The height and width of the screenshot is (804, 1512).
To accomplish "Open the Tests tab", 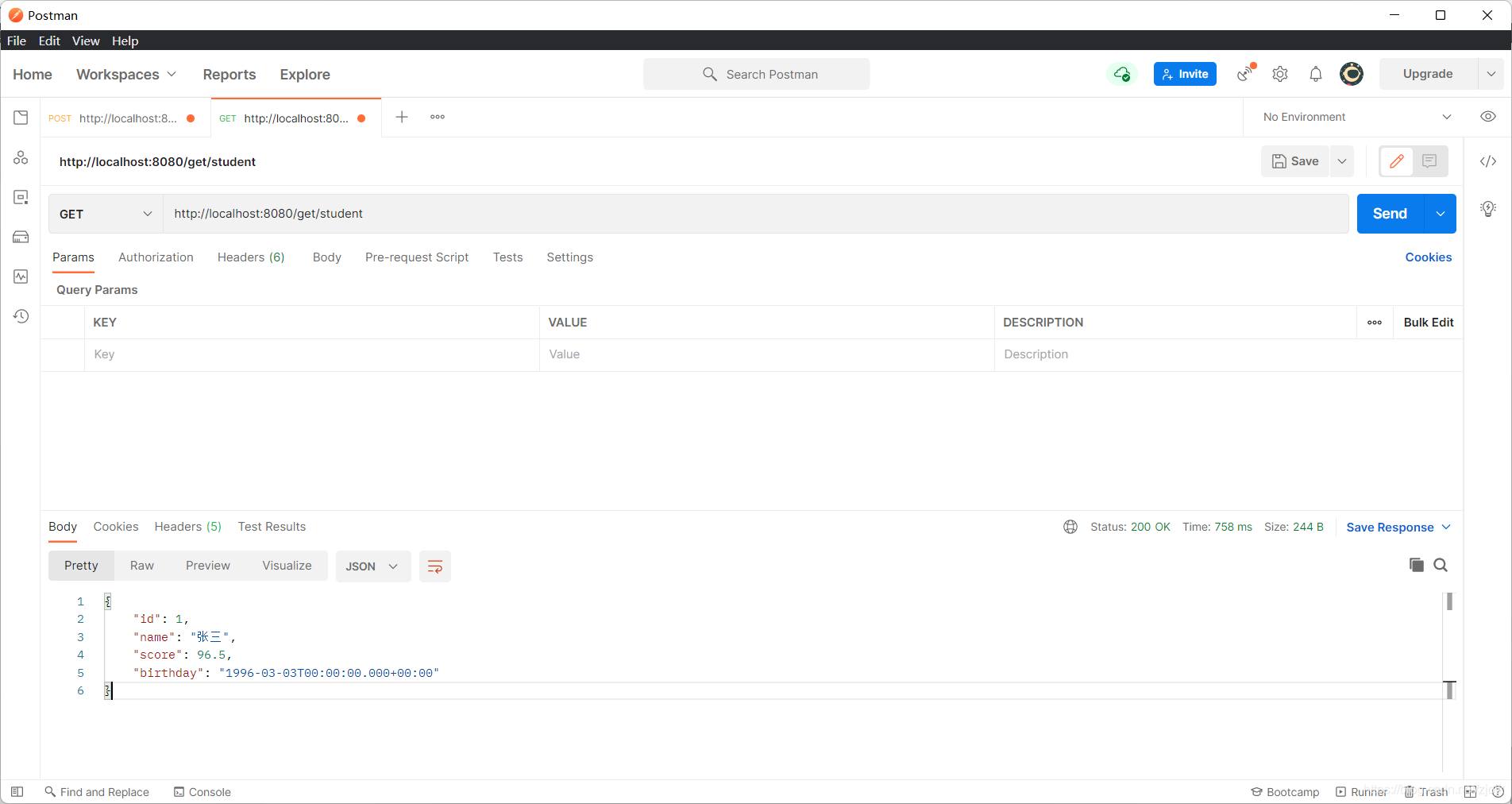I will coord(507,257).
